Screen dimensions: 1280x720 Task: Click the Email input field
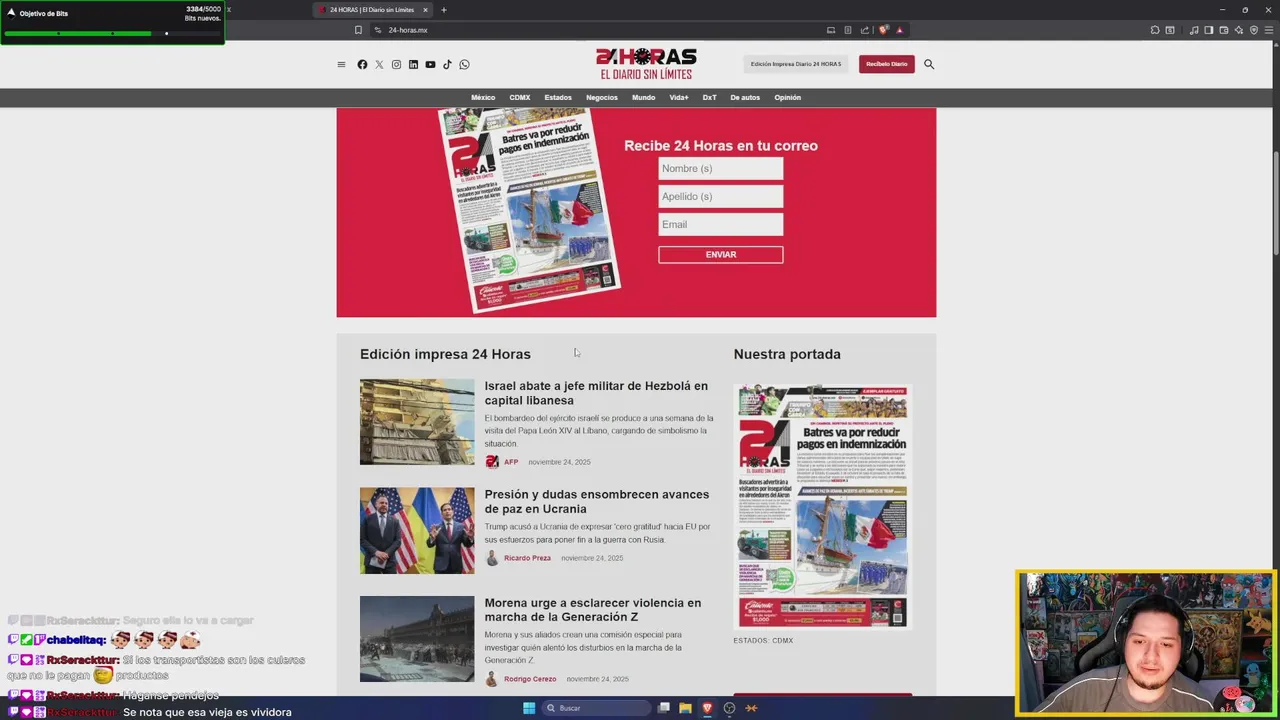pyautogui.click(x=721, y=225)
